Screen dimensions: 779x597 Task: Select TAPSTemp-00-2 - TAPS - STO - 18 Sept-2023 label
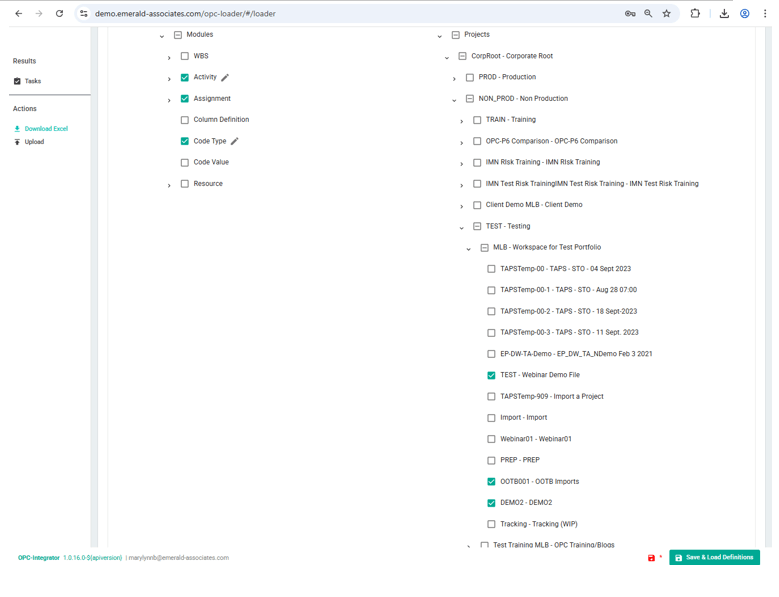[x=568, y=311]
